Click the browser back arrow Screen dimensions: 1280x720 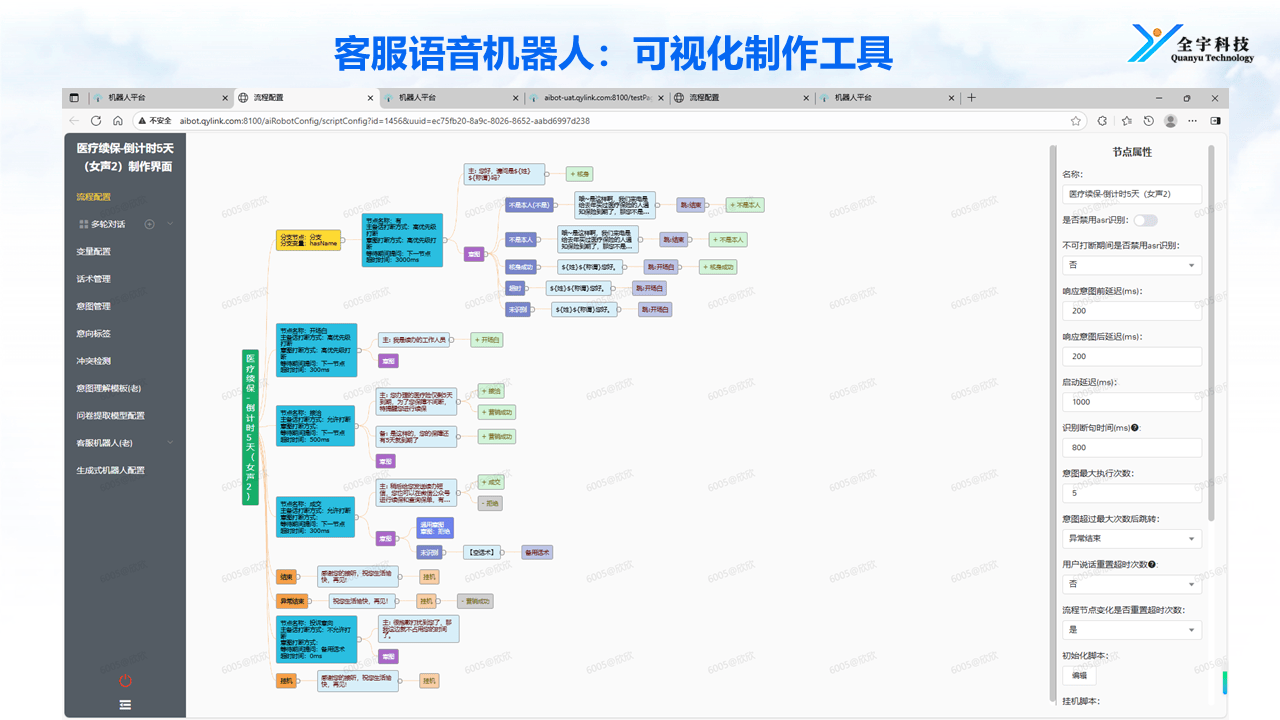point(73,121)
